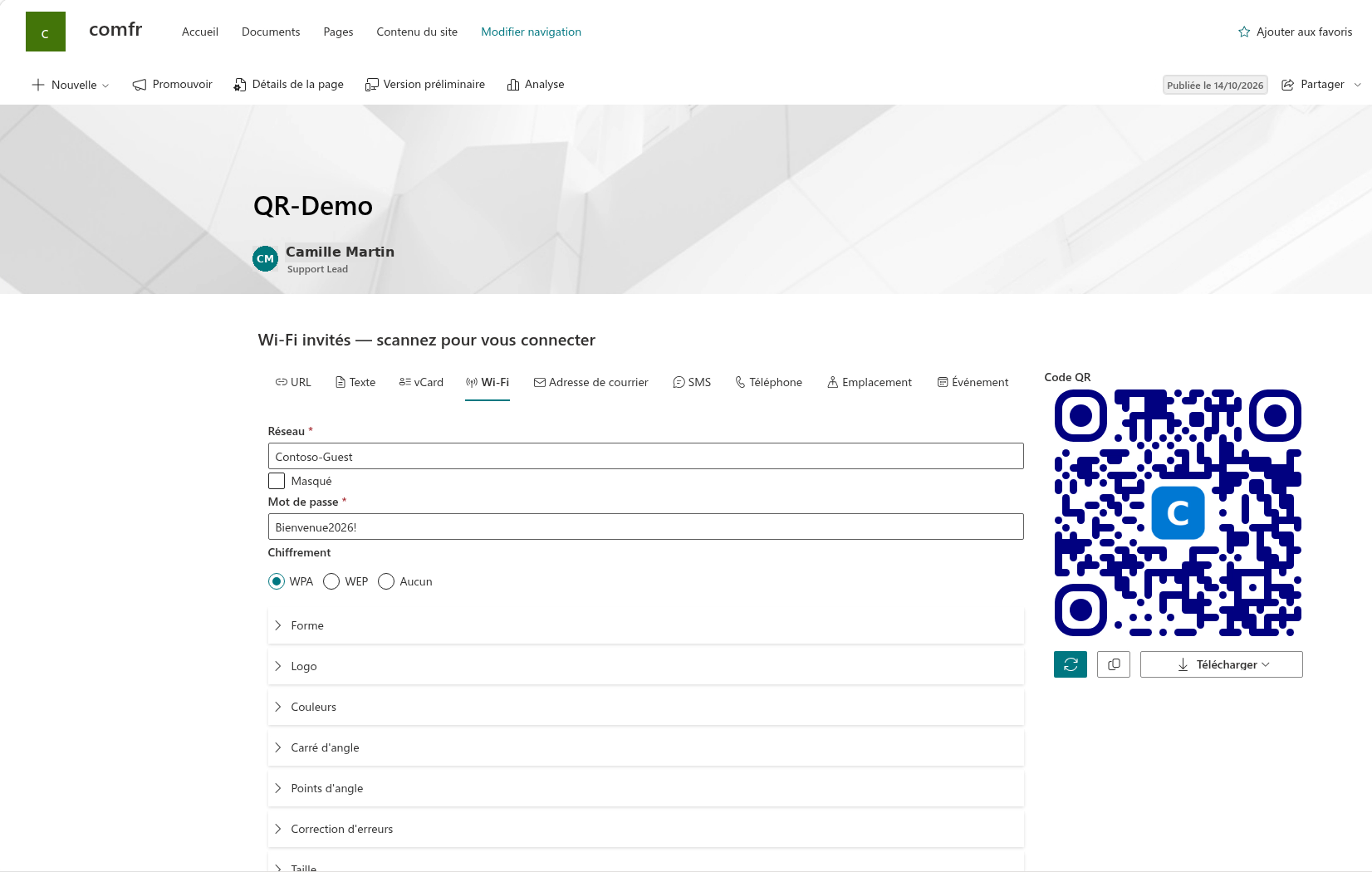
Task: Expand the Logo section
Action: click(x=645, y=666)
